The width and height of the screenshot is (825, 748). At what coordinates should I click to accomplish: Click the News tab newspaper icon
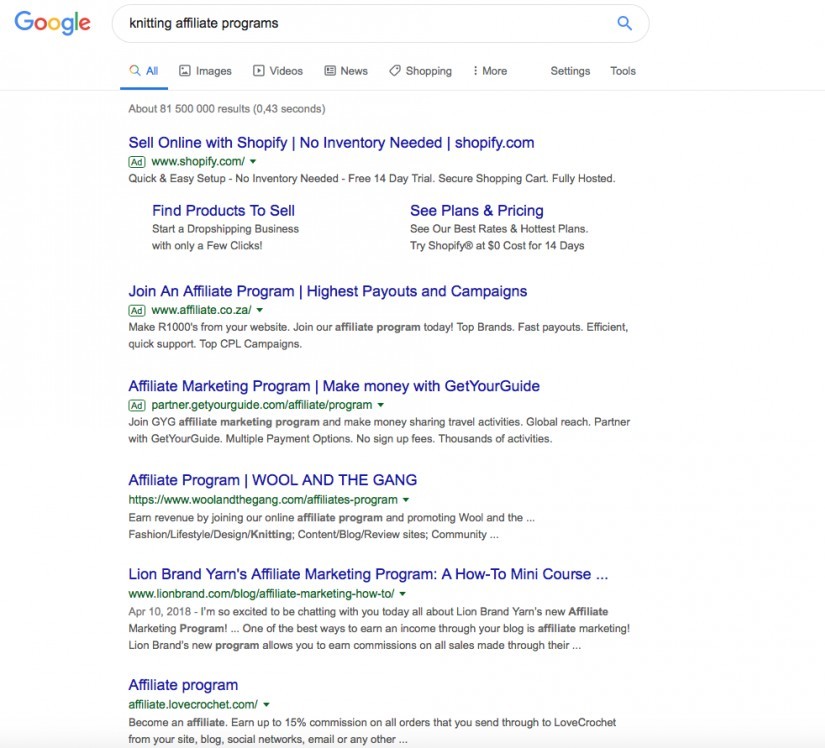[330, 70]
